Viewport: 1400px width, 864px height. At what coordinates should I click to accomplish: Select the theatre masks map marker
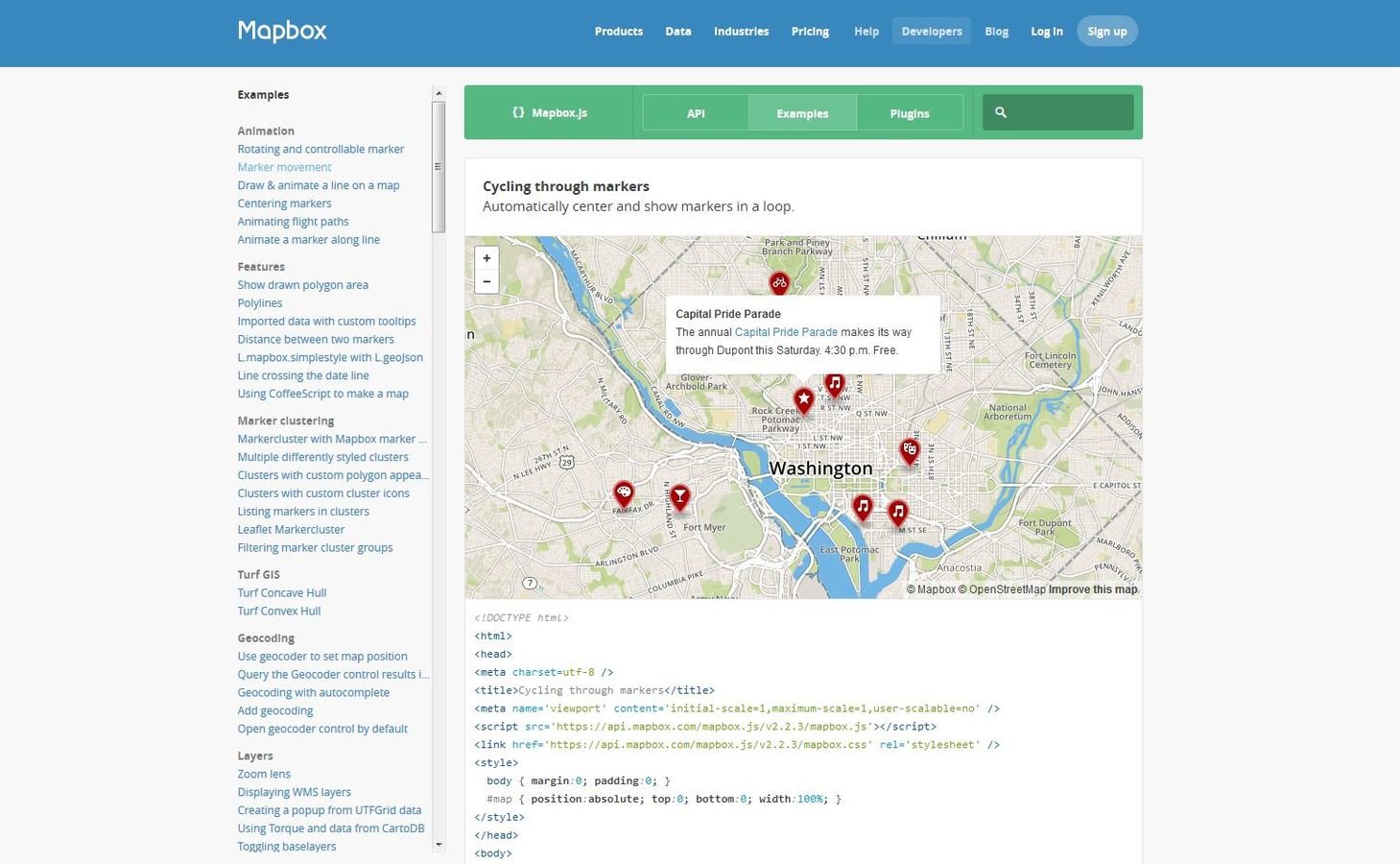(909, 451)
